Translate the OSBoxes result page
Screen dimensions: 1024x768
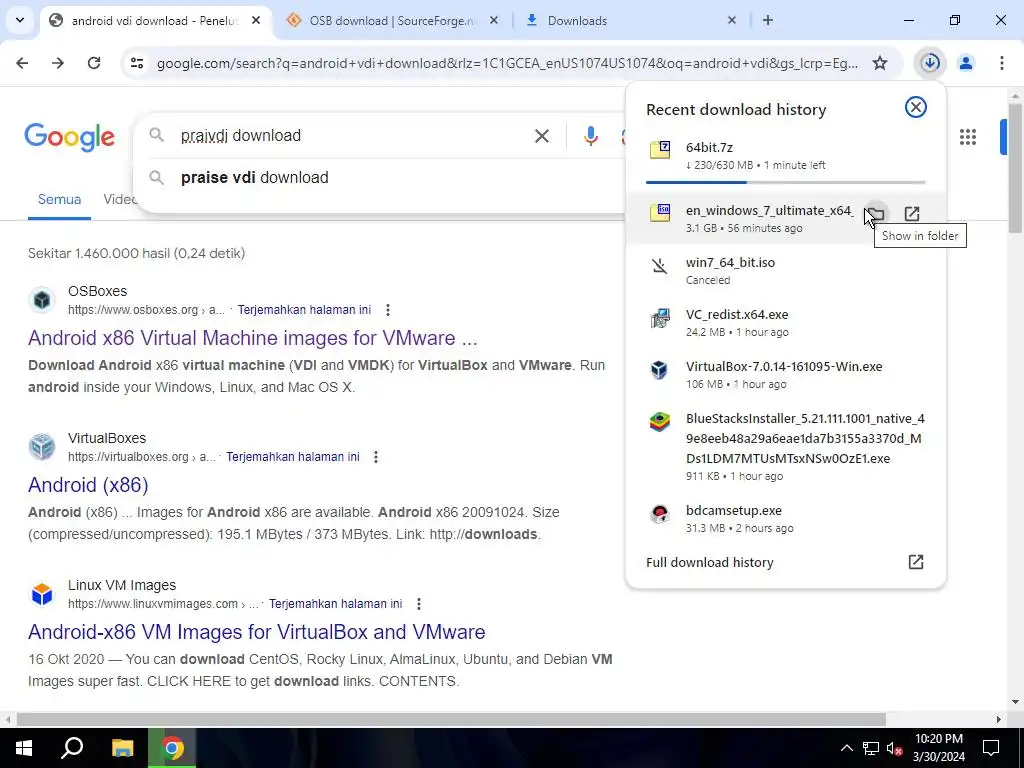click(x=304, y=310)
